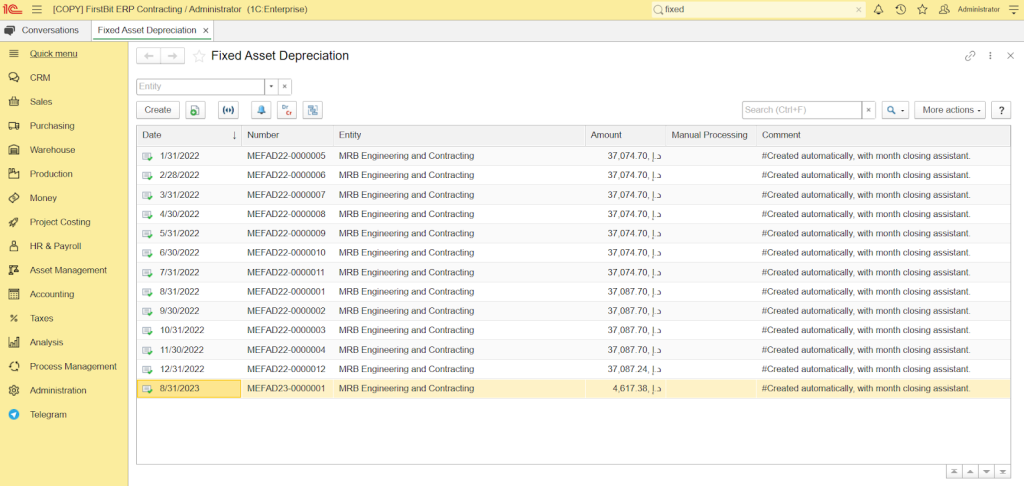Screen dimensions: 1024x486
Task: Open document structure hierarchy icon
Action: click(x=313, y=110)
